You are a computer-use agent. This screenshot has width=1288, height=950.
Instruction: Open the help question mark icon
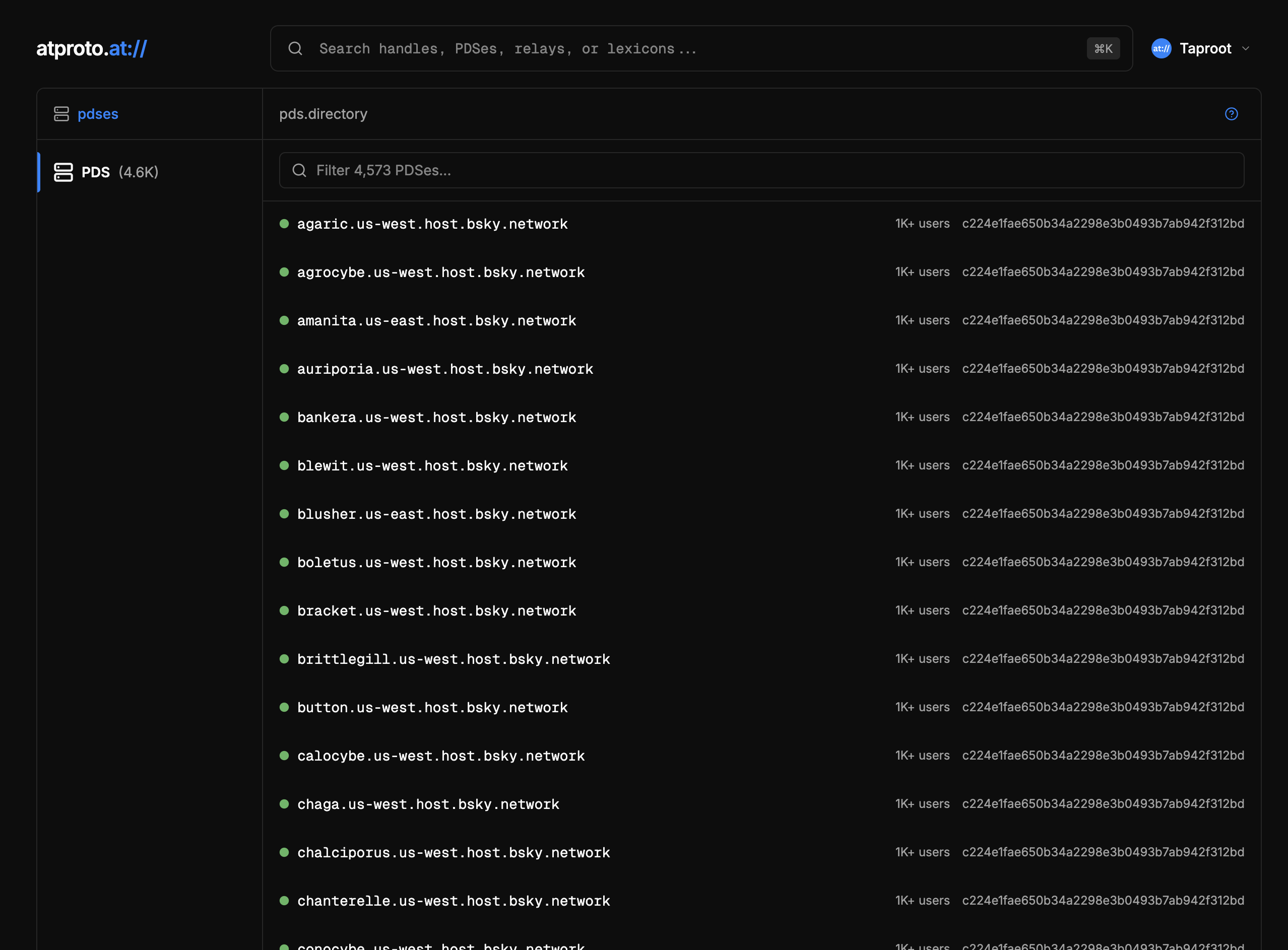coord(1231,114)
